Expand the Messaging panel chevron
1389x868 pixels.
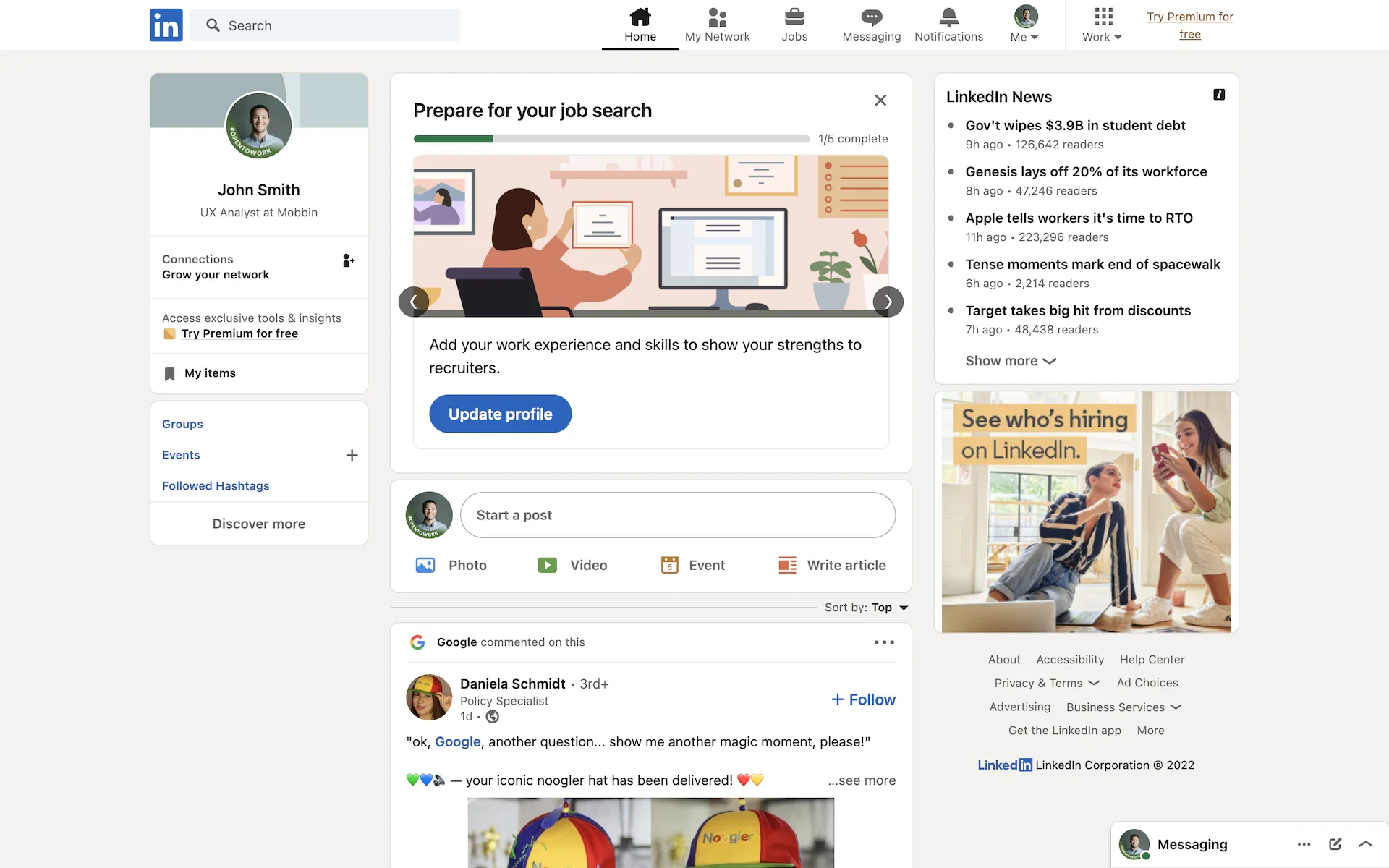pyautogui.click(x=1366, y=844)
